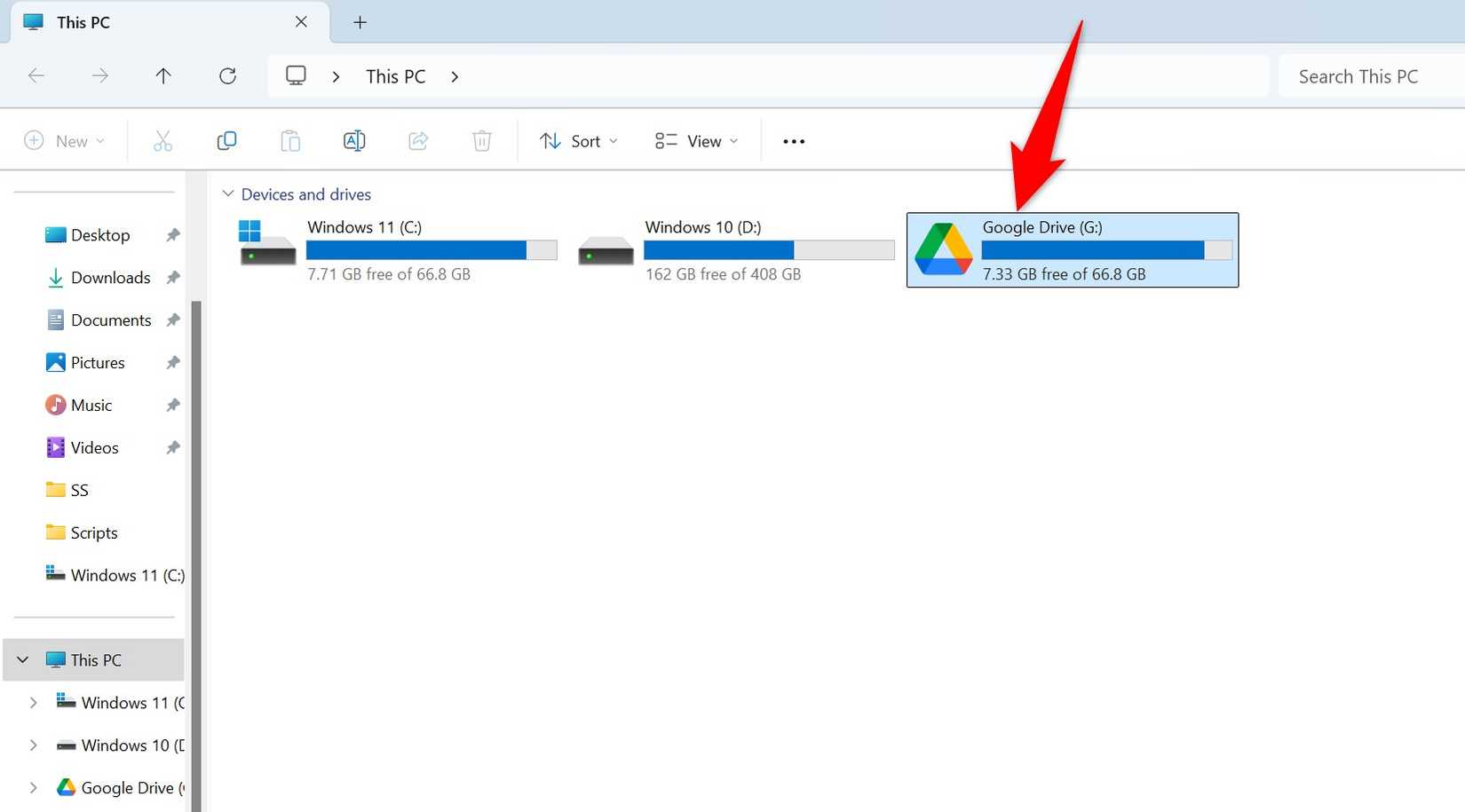Expand Windows 10 (D:) in the tree

click(x=33, y=745)
